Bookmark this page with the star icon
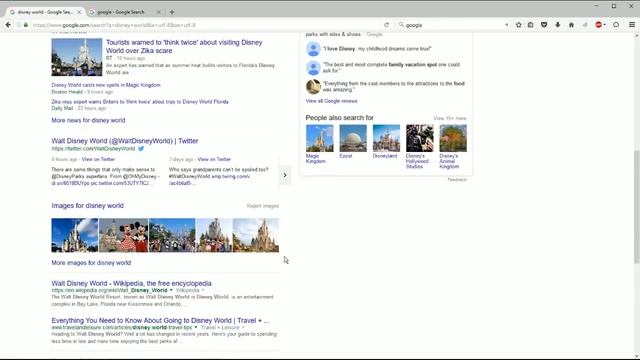Screen dimensions: 640x360 click(518, 25)
